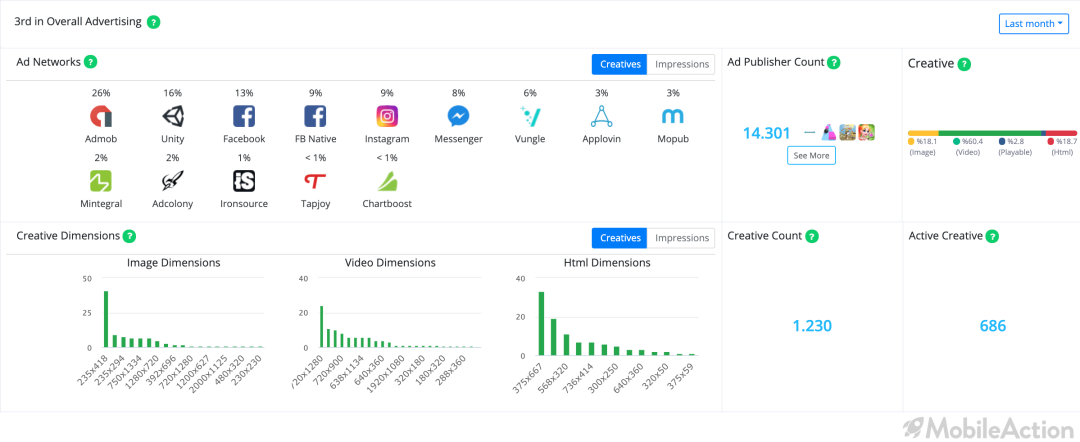
Task: Click help icon beside Ad Publisher Count
Action: (x=833, y=62)
